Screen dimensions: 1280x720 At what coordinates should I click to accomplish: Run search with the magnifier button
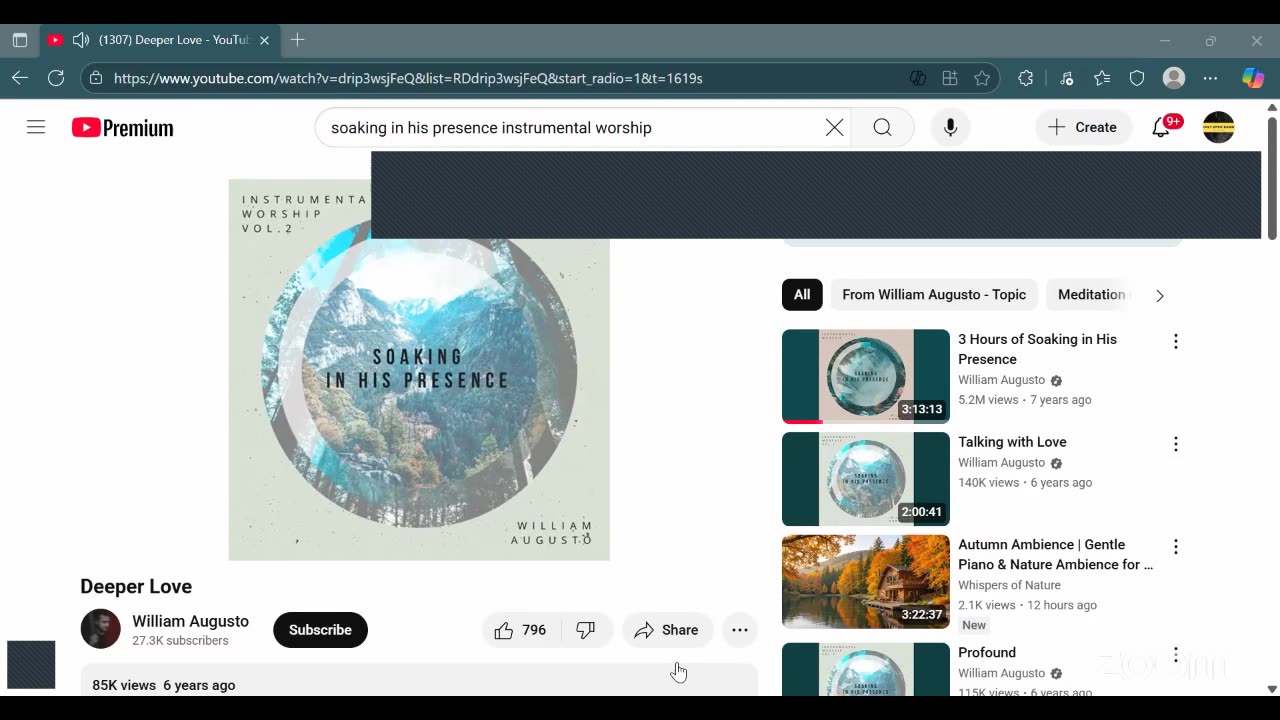(882, 127)
